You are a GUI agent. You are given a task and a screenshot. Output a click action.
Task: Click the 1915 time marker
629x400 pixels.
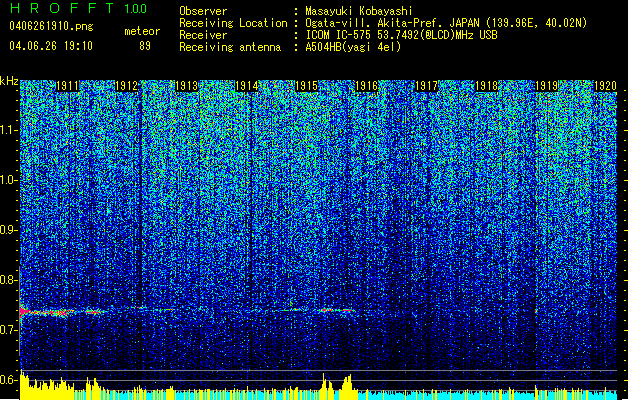(x=306, y=86)
